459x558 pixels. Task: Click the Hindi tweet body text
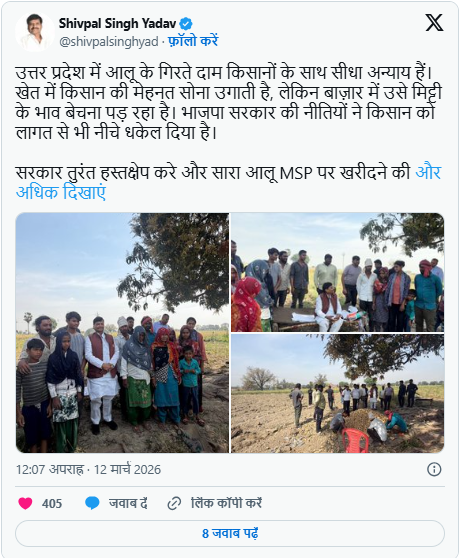(228, 102)
